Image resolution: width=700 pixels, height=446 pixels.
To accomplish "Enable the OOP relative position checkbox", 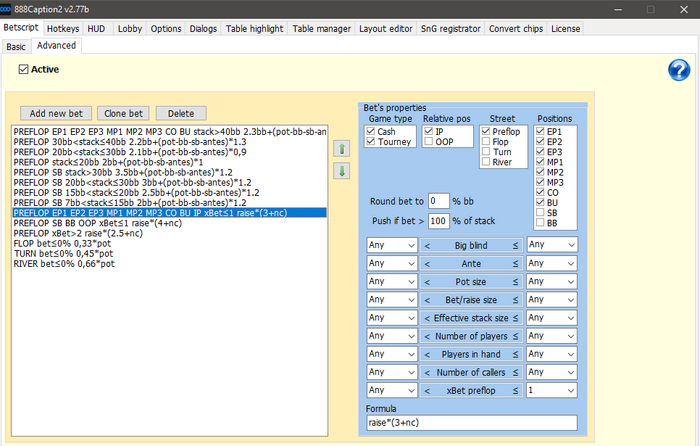I will point(429,143).
